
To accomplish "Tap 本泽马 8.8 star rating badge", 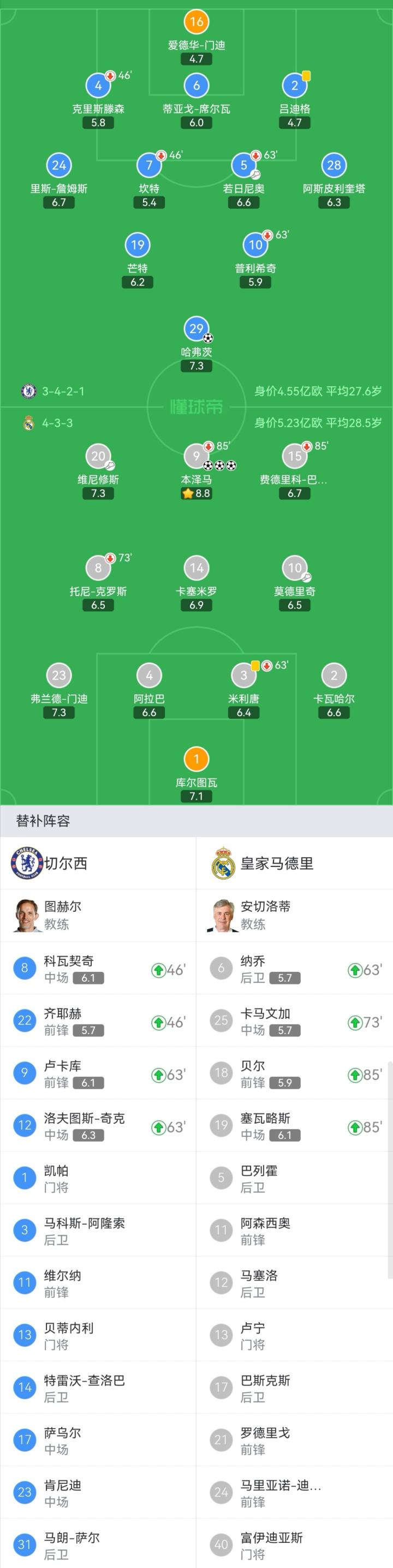I will point(196,493).
